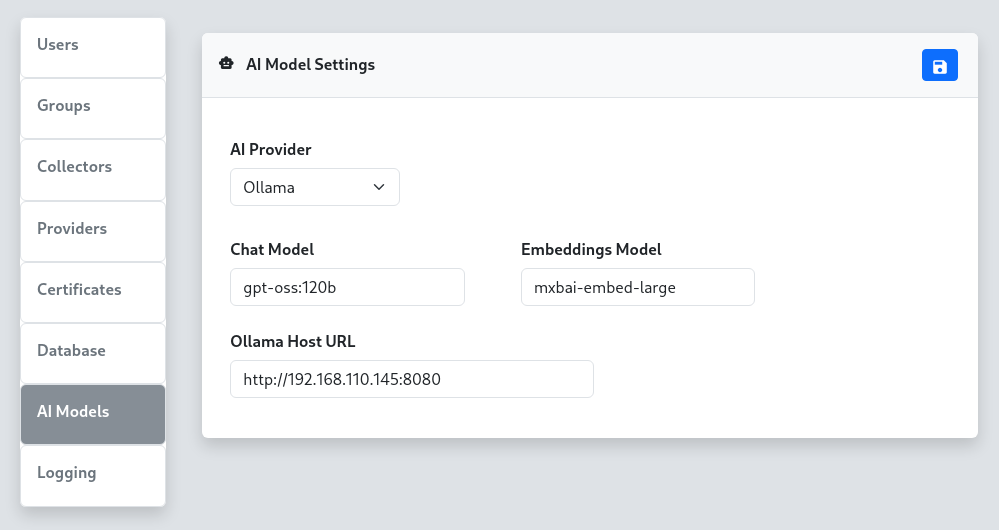The height and width of the screenshot is (530, 999).
Task: Open the Logging settings tab
Action: 93,473
